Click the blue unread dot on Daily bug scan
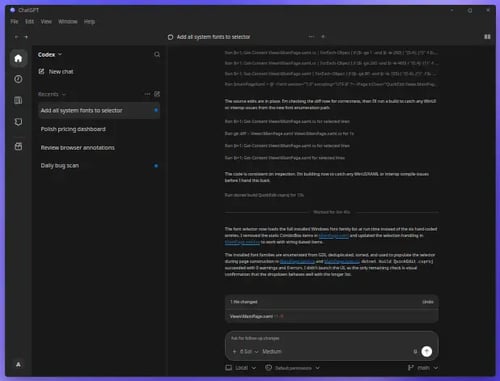Screen dimensions: 500x381 click(156, 166)
